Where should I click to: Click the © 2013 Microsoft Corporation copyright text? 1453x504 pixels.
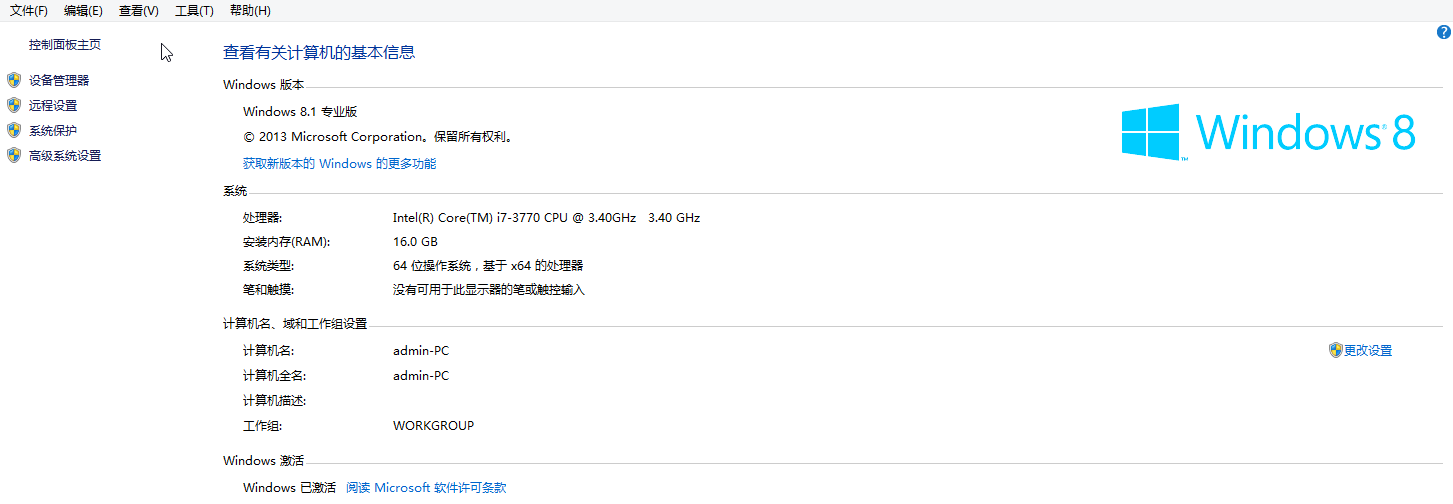pos(377,137)
